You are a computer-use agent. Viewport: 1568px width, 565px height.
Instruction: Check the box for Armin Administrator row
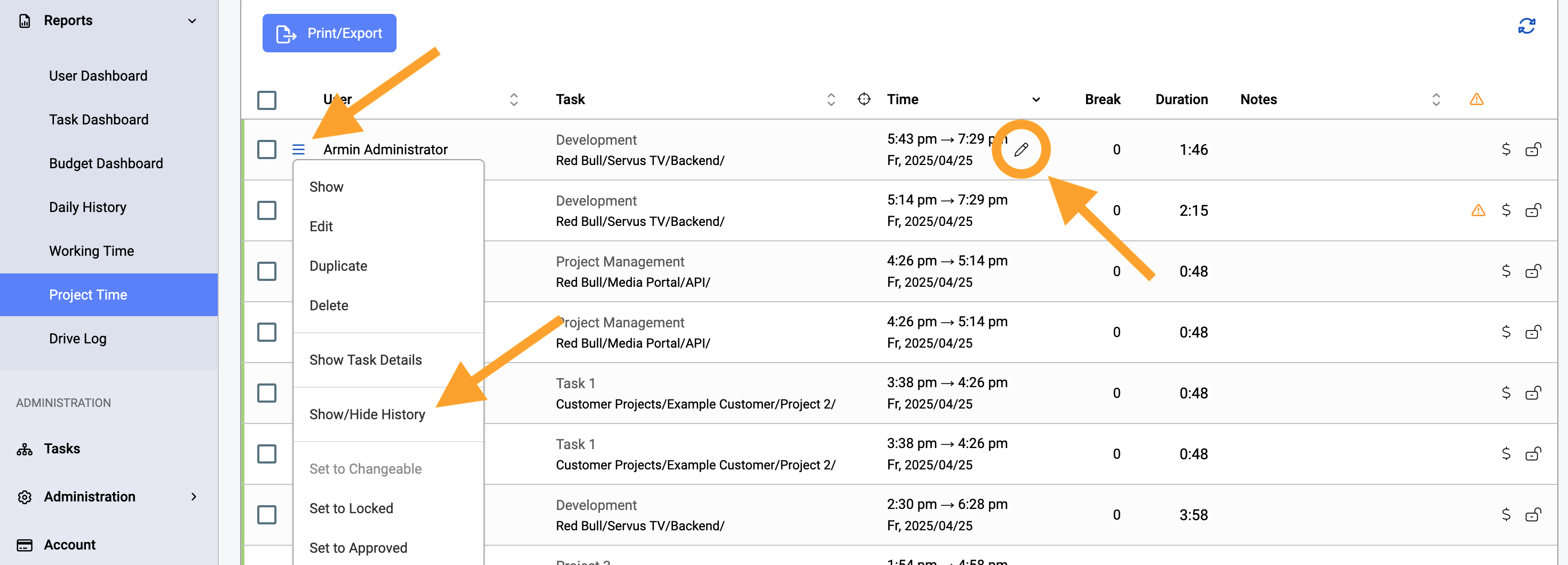(267, 149)
